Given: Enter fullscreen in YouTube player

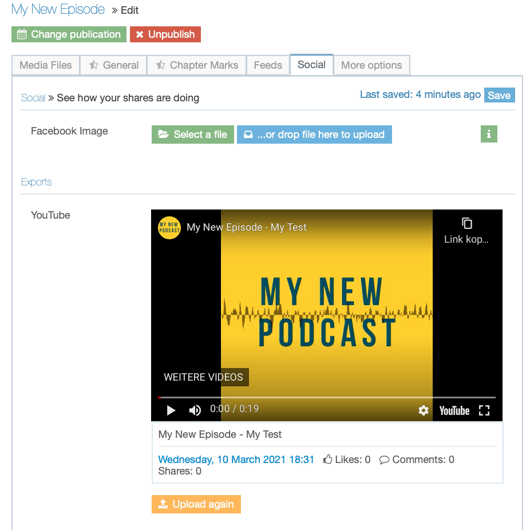Looking at the screenshot, I should pos(484,410).
